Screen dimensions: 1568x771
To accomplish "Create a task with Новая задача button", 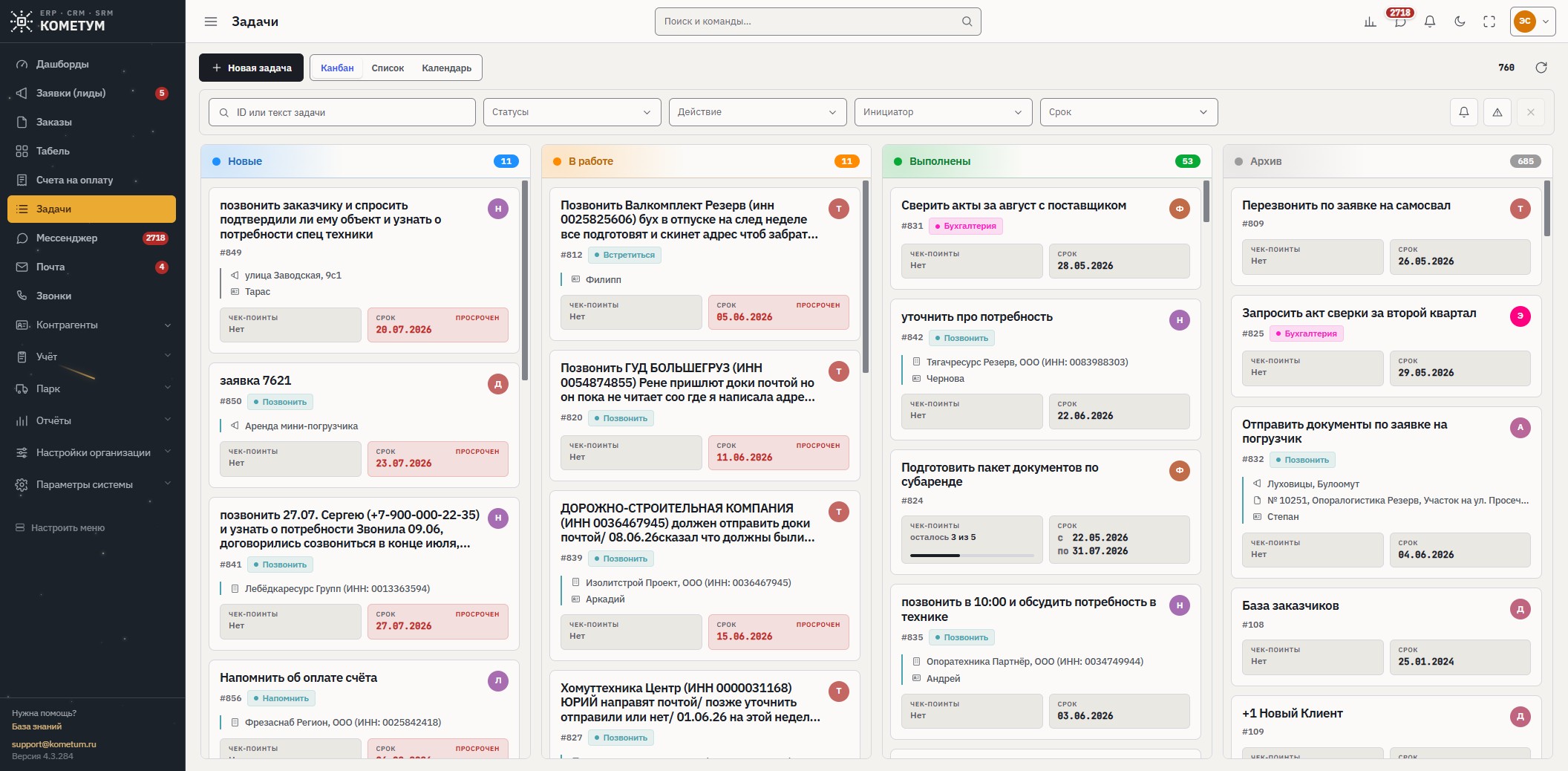I will click(x=251, y=68).
